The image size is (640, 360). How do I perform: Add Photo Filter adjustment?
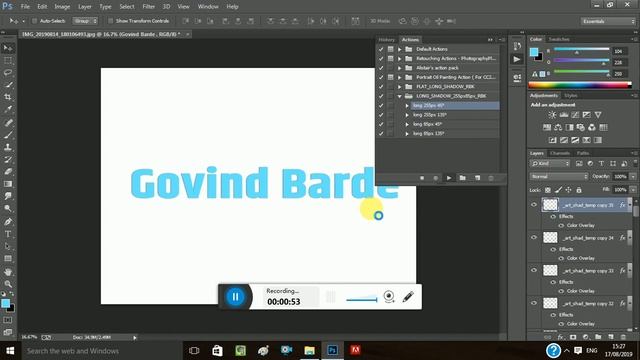580,127
